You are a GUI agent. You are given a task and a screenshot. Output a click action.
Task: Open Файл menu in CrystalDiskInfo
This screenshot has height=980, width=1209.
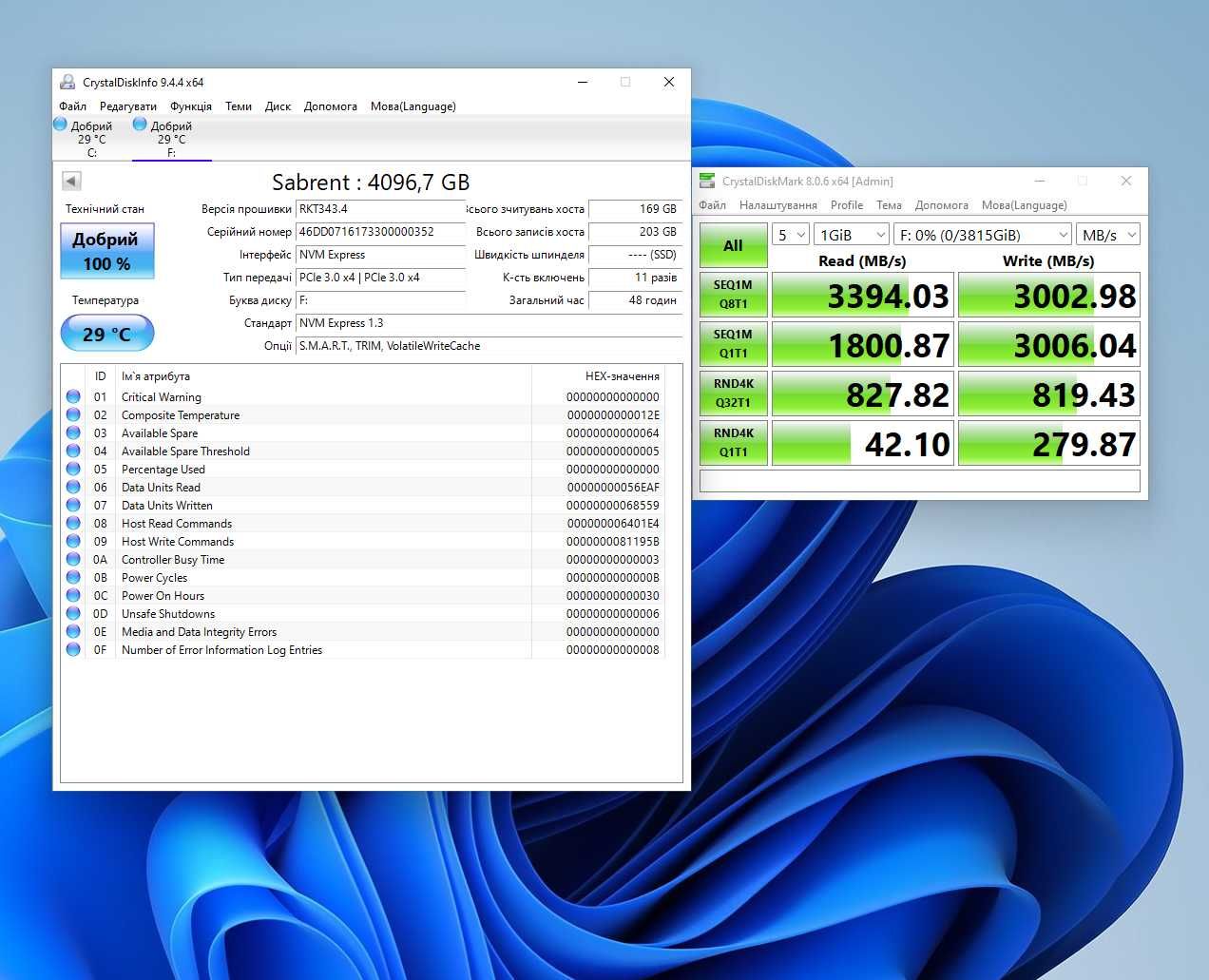72,106
